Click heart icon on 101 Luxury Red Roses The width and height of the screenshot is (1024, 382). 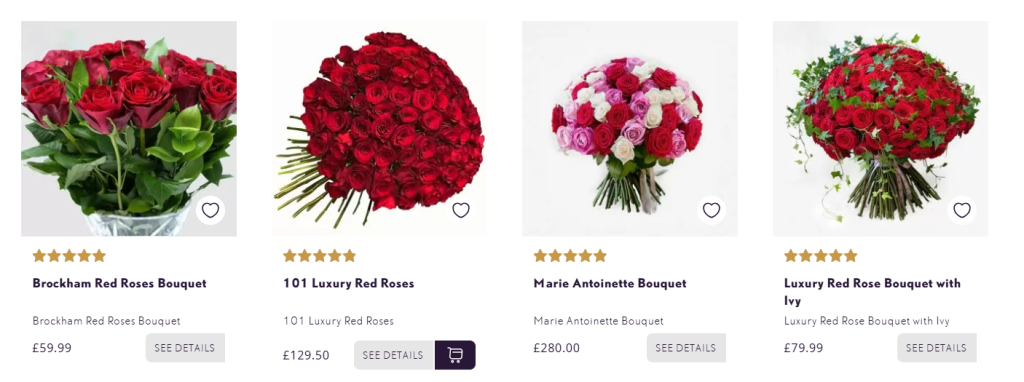pos(461,210)
